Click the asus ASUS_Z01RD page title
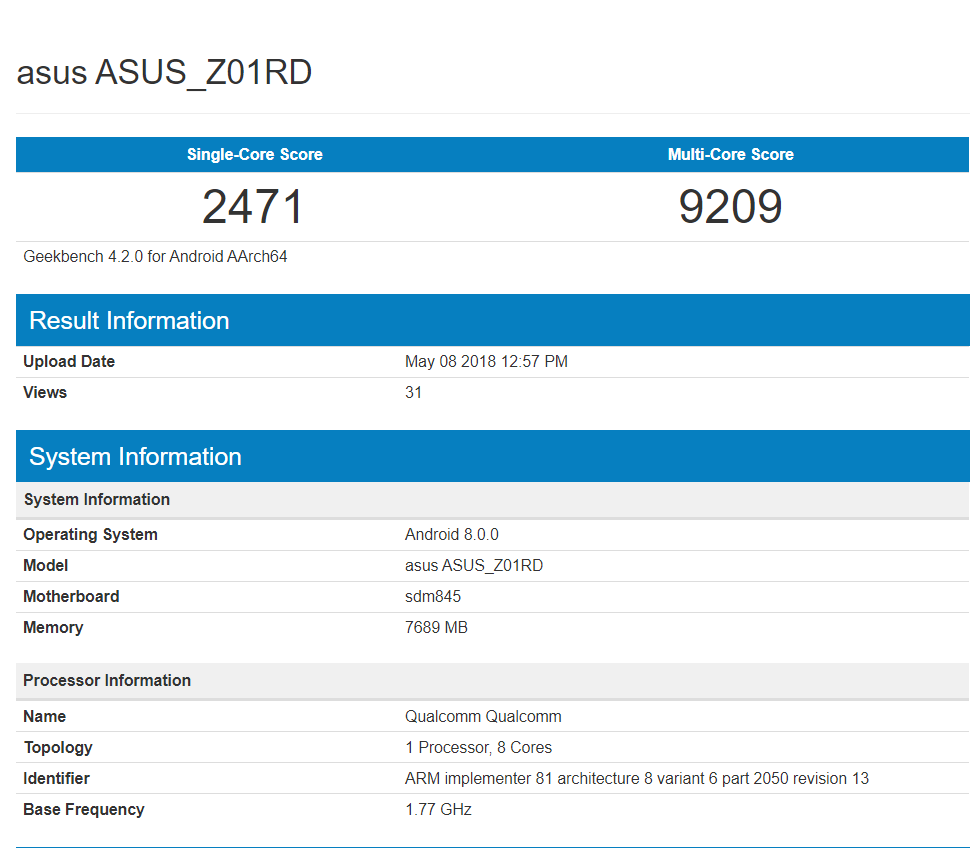 [164, 73]
